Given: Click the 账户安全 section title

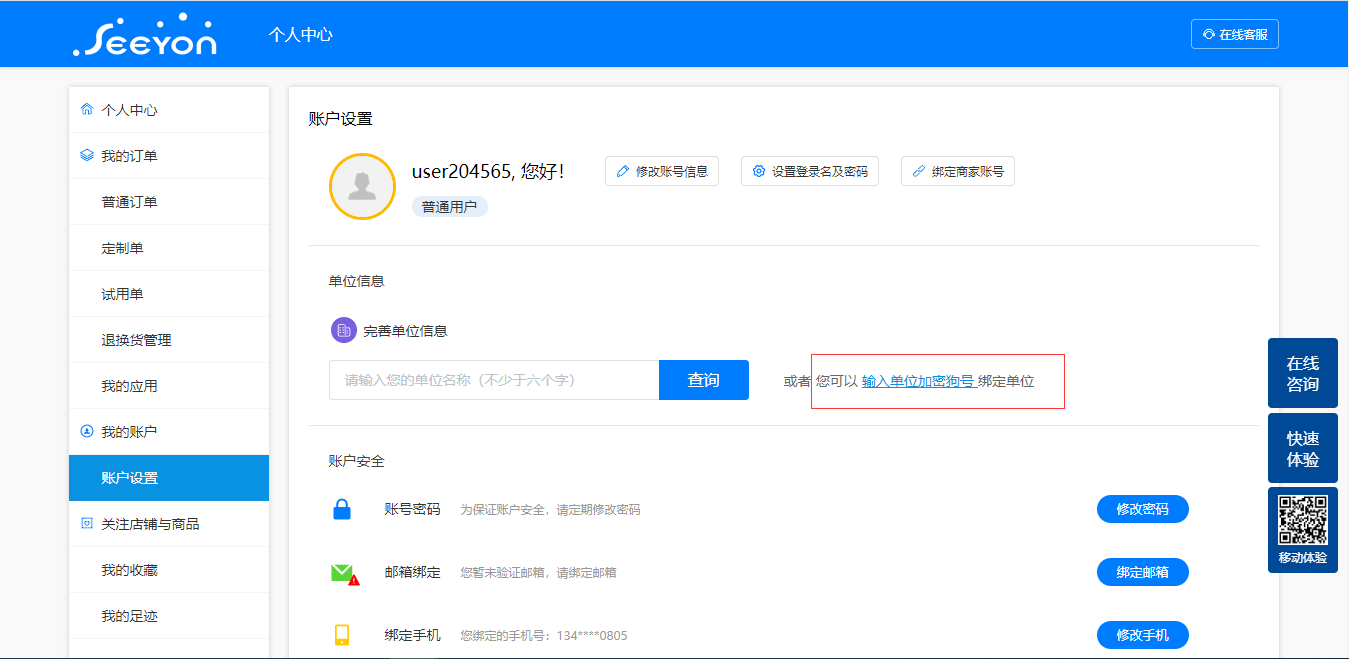Looking at the screenshot, I should tap(357, 461).
